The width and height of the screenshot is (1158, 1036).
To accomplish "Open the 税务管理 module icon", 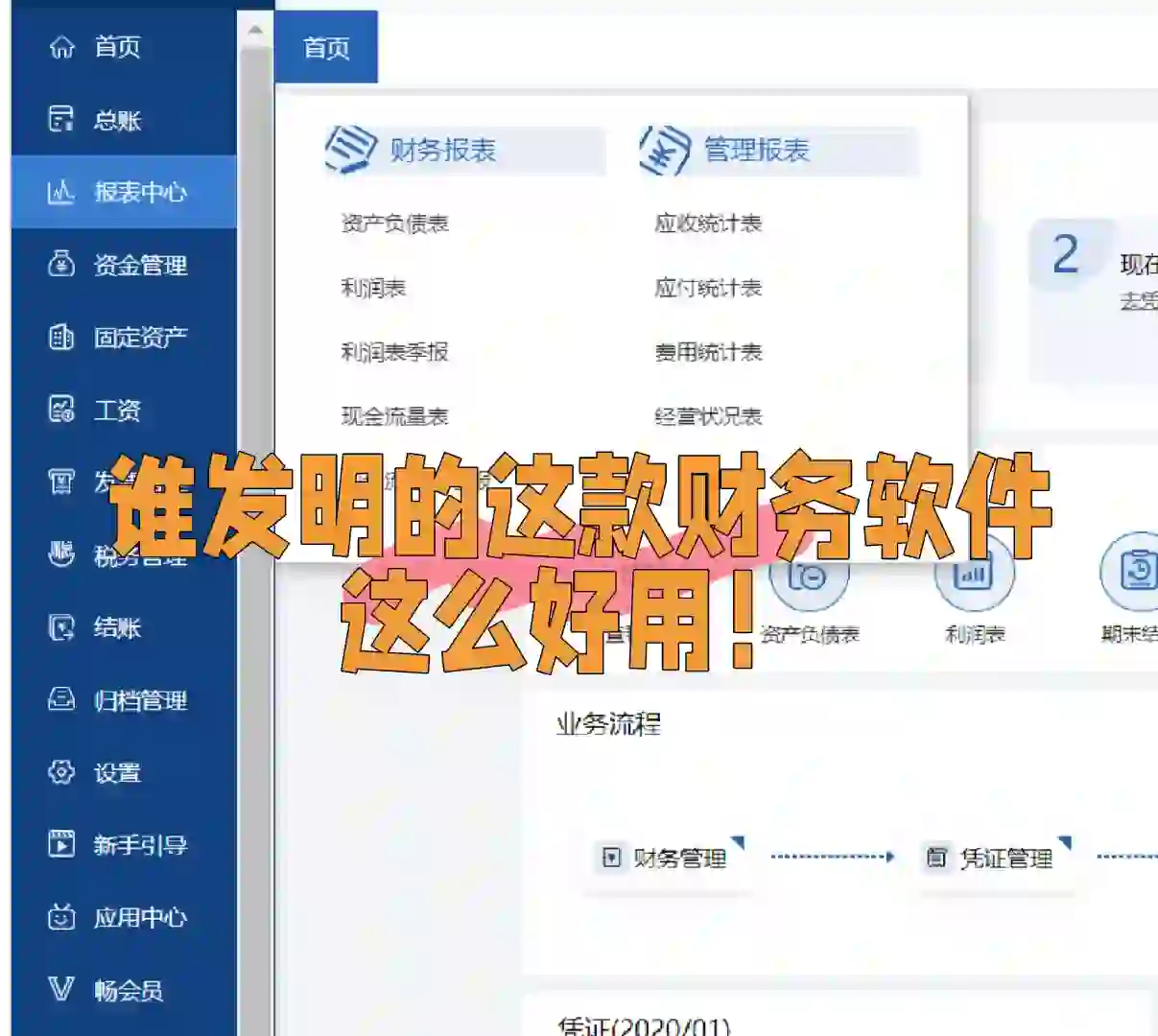I will (60, 555).
